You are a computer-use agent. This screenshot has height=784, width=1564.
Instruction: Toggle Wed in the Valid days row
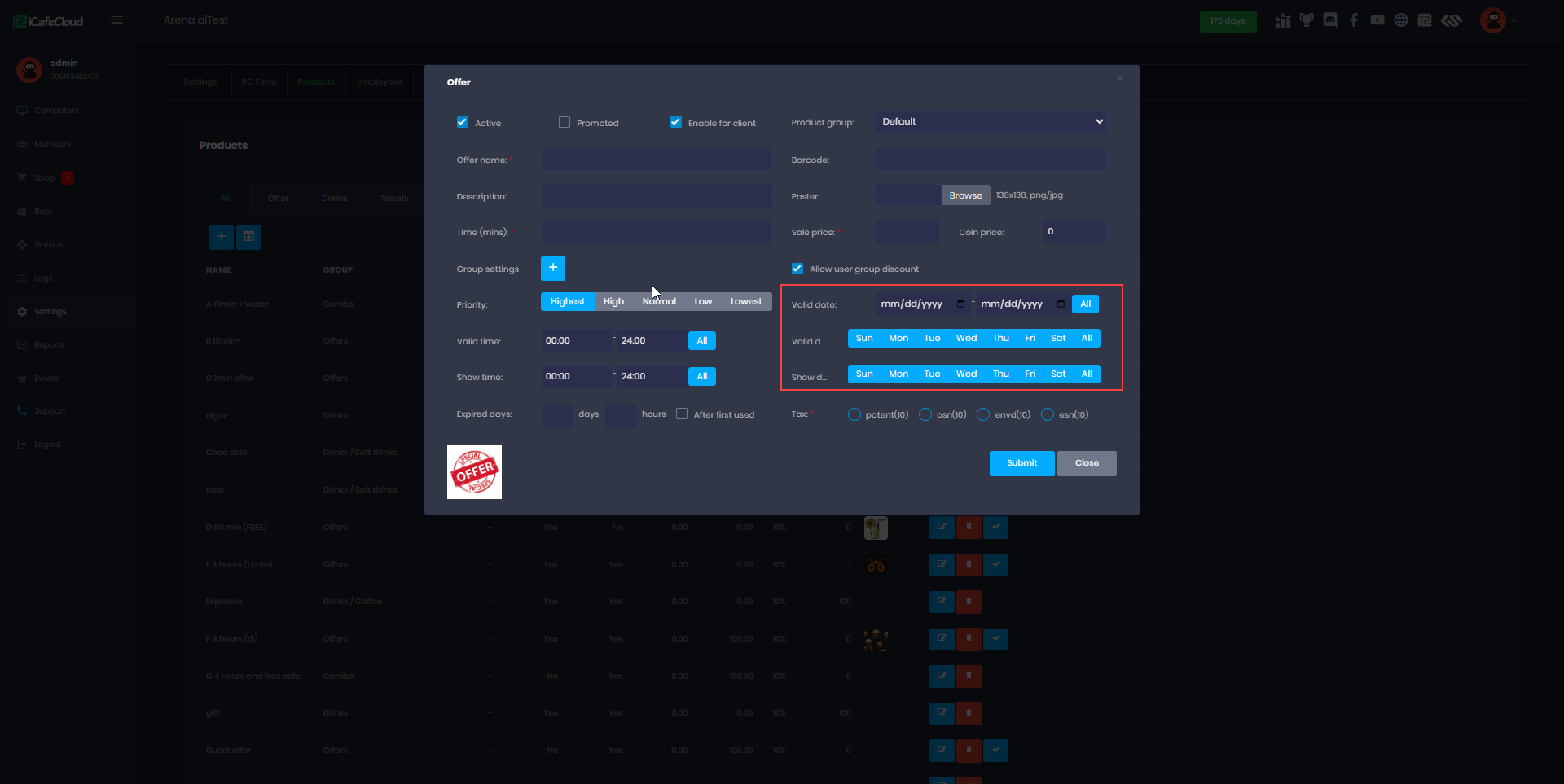click(966, 338)
